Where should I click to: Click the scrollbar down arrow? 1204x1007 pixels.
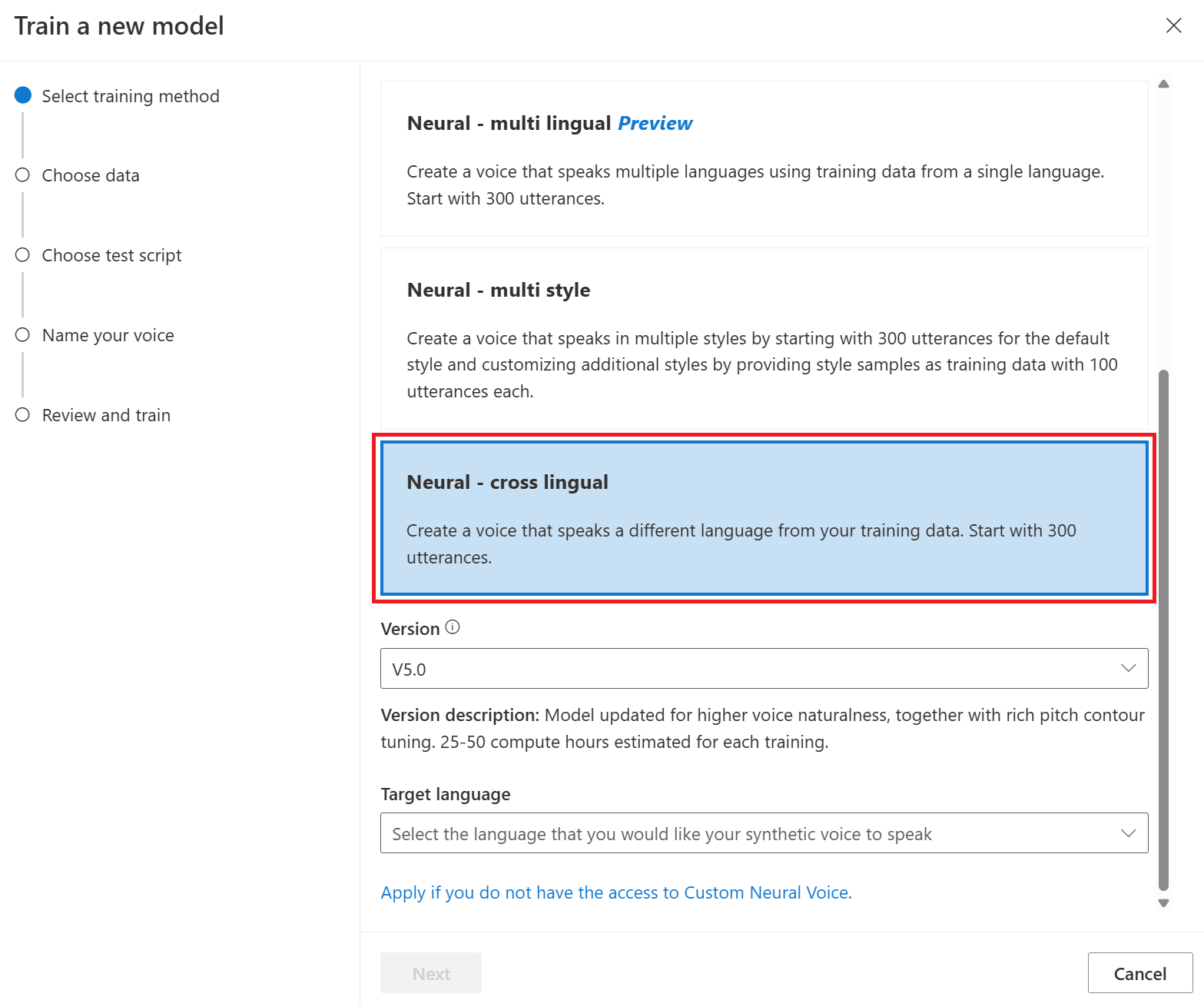[1164, 903]
